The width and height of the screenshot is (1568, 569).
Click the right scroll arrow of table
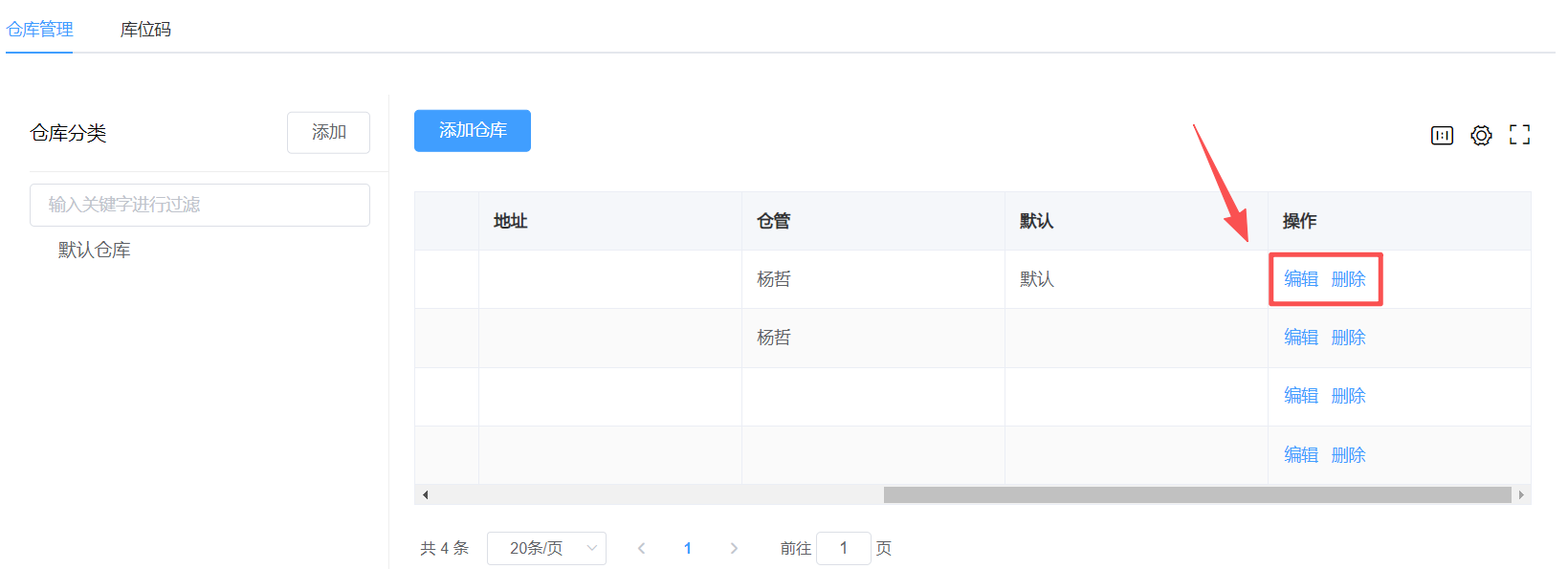[x=1521, y=494]
